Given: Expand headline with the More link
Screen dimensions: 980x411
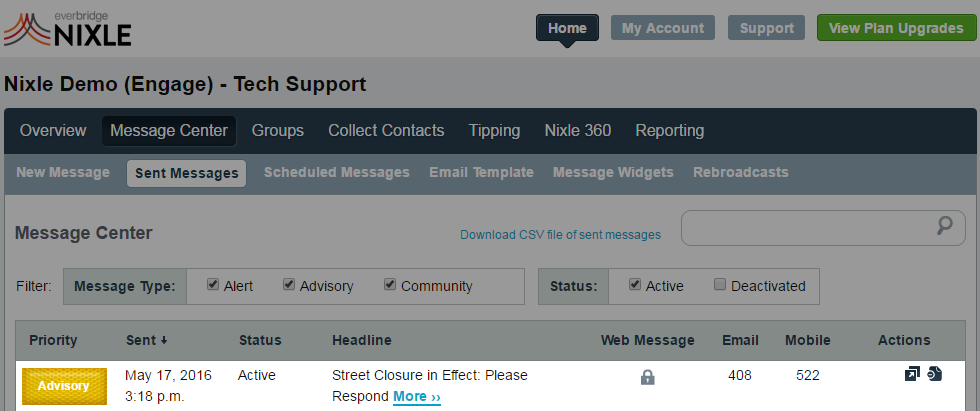Looking at the screenshot, I should [417, 397].
